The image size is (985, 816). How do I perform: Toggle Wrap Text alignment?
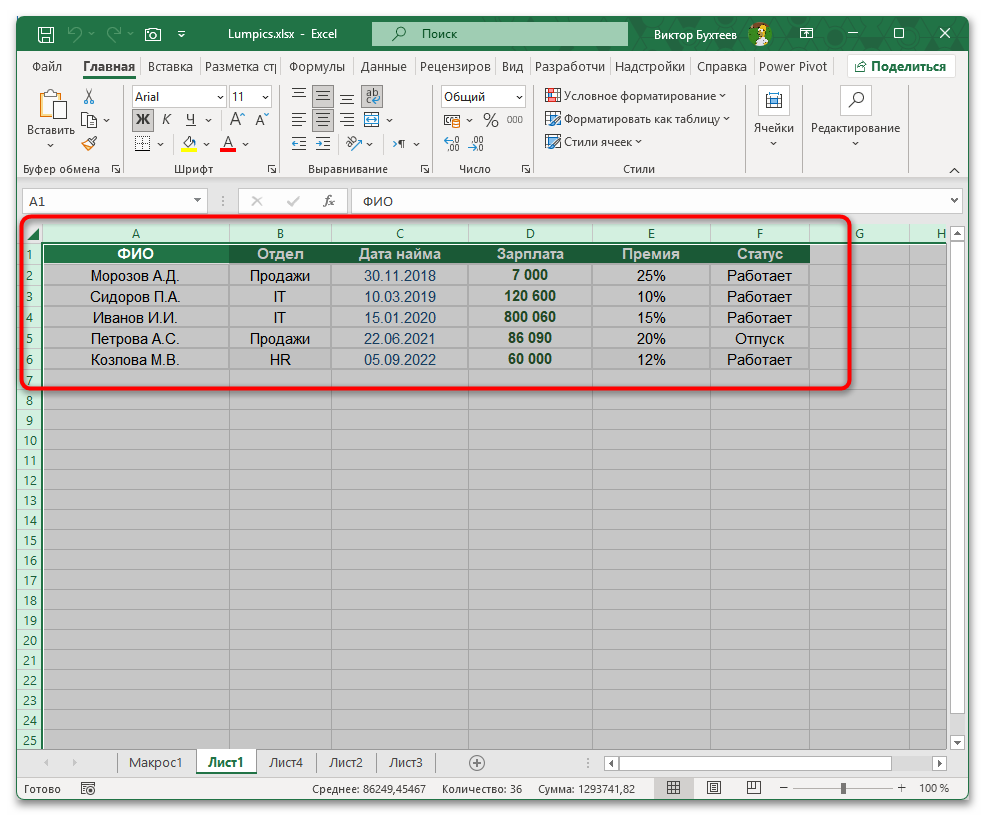[x=374, y=96]
